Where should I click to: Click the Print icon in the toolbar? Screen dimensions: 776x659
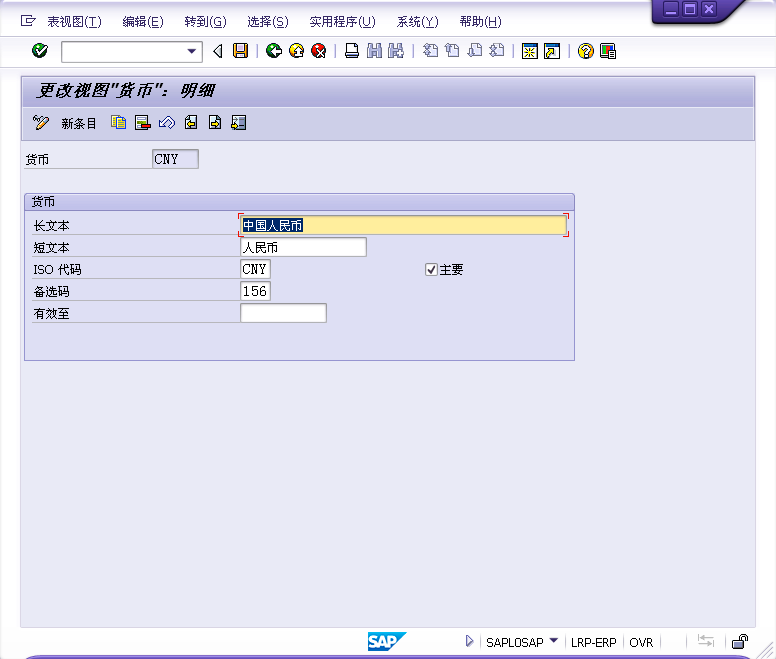[352, 51]
